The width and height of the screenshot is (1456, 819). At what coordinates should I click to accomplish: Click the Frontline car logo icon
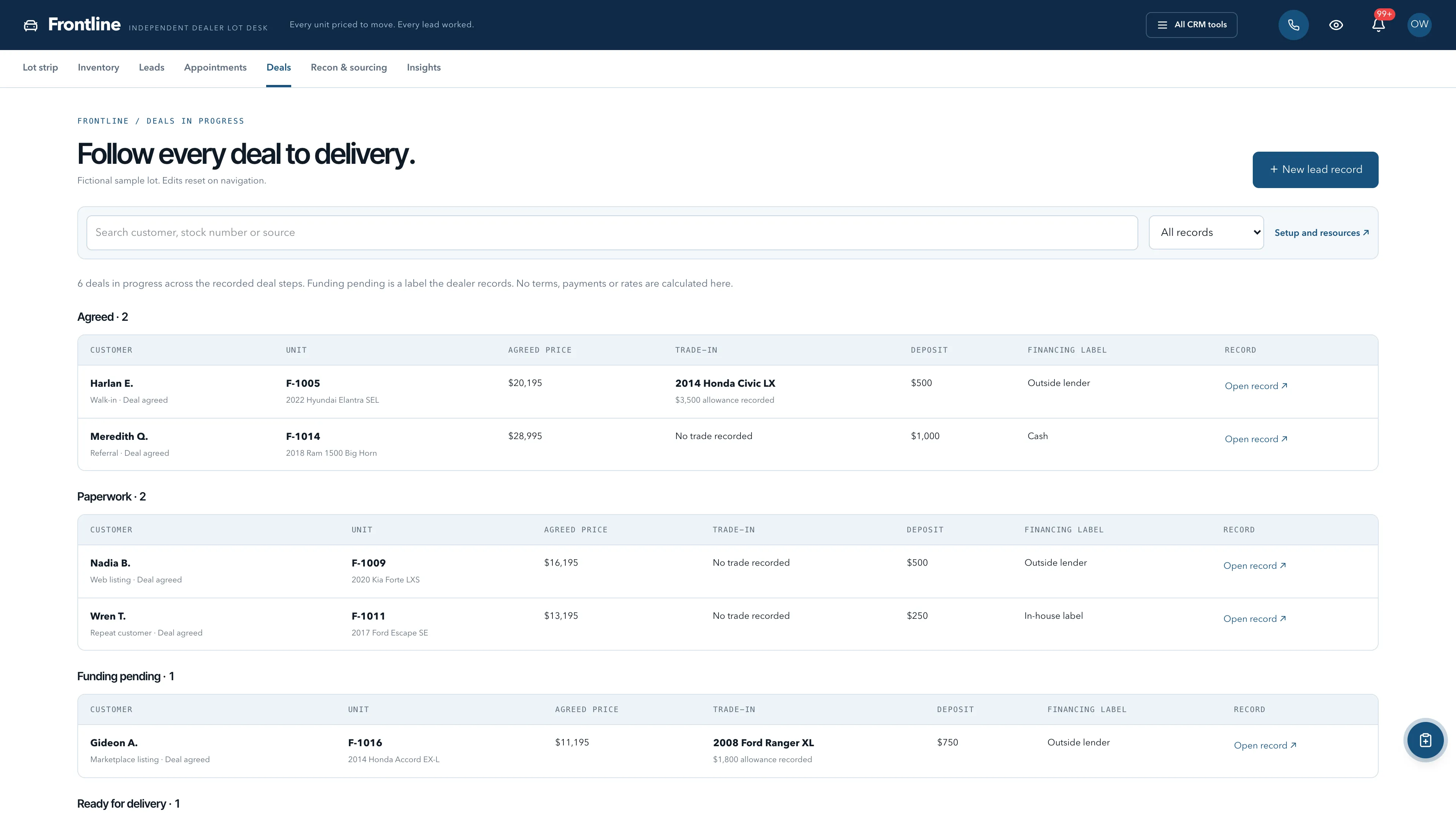point(30,25)
